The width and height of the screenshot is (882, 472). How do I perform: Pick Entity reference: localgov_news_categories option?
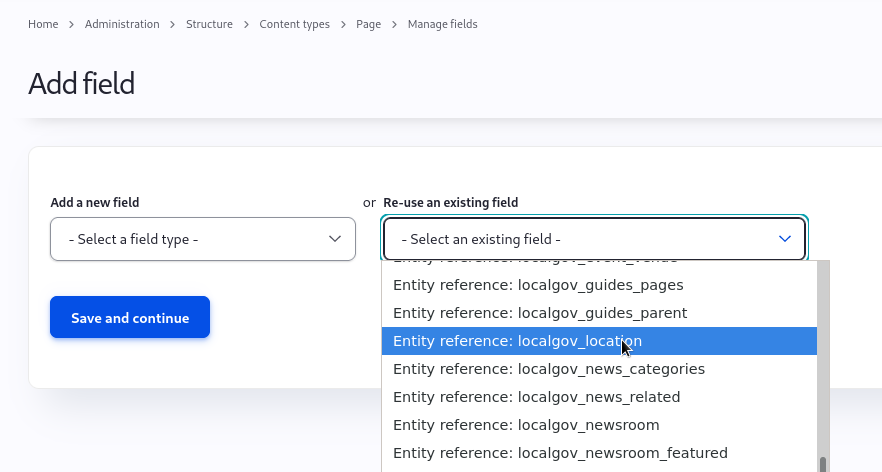[599, 369]
